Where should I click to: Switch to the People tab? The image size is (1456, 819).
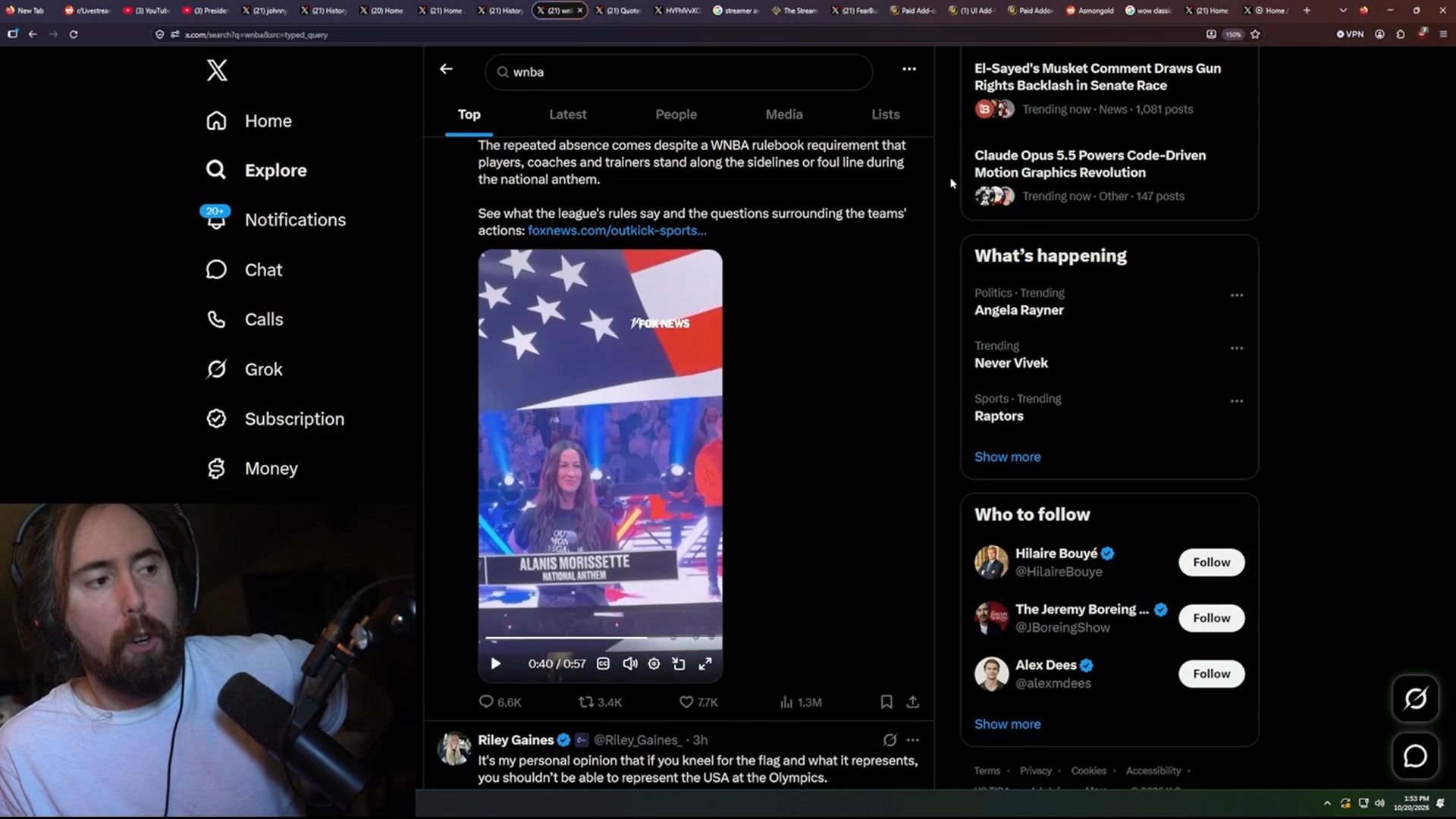coord(676,115)
